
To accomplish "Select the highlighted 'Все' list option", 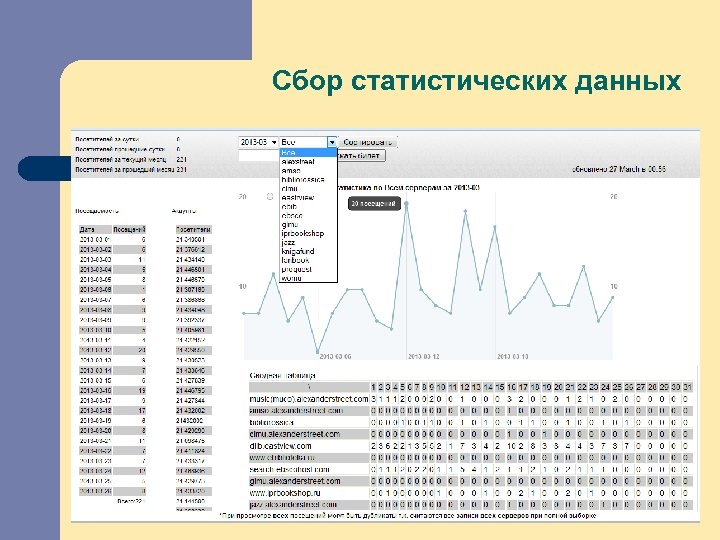I will pyautogui.click(x=308, y=152).
